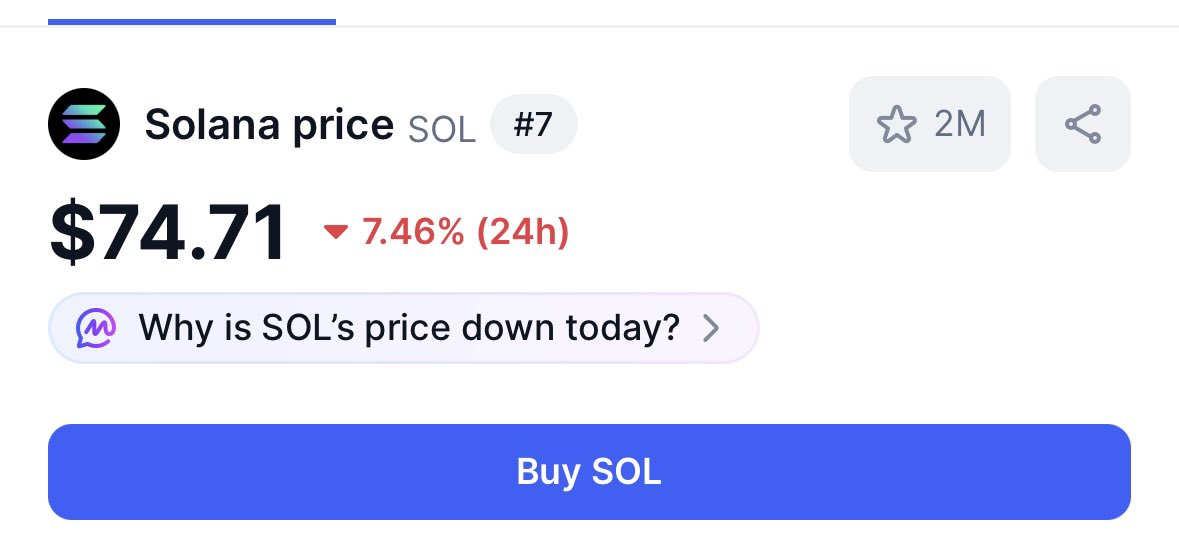Click the purple CoinMarketCap AI chat icon
The image size is (1179, 549).
[x=96, y=328]
